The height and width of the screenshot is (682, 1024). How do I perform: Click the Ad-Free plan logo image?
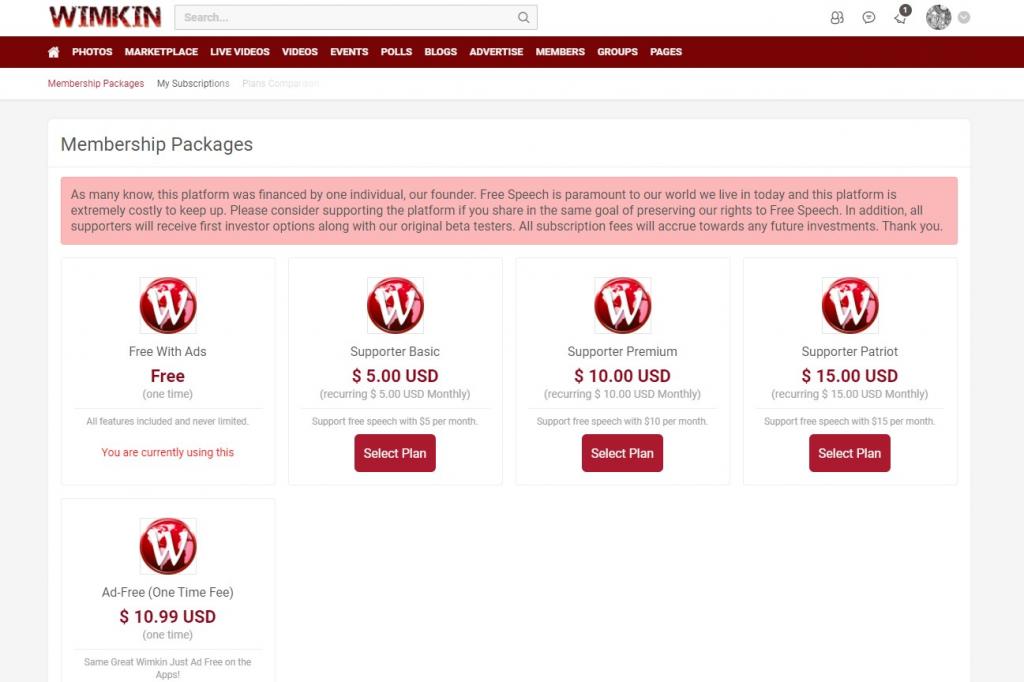(168, 546)
